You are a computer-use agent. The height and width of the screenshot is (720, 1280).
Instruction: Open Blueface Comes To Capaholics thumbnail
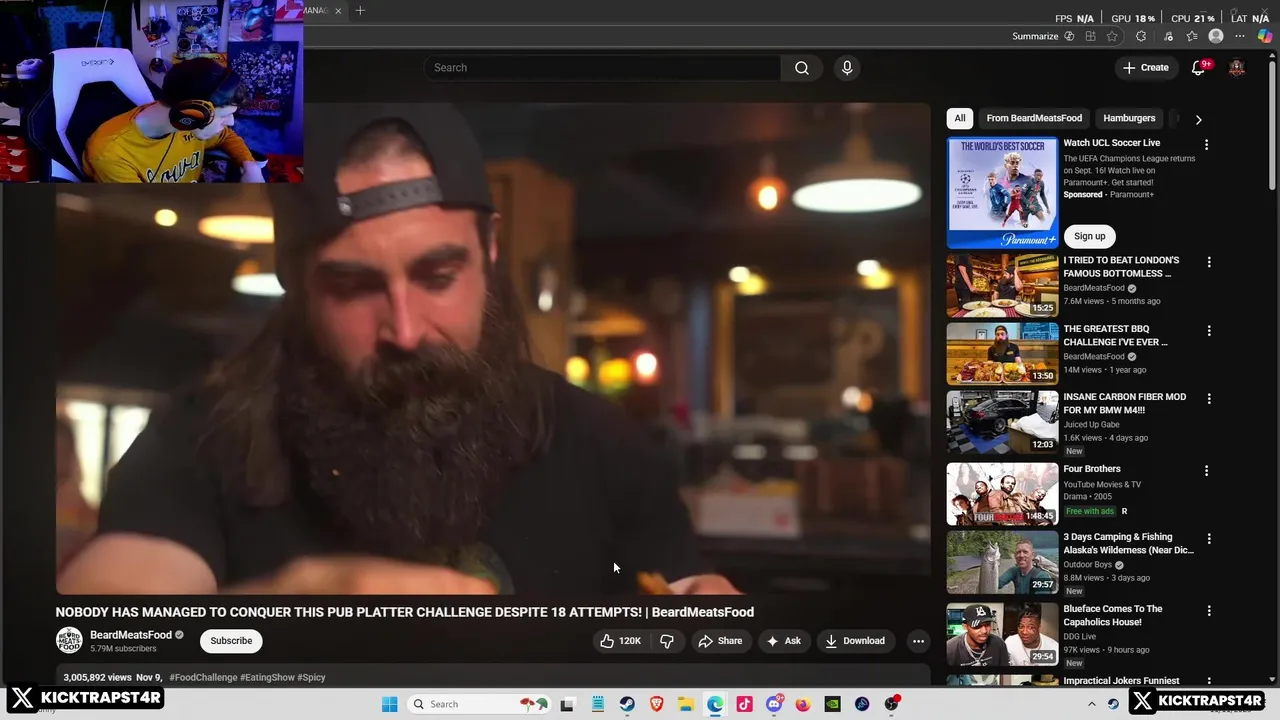click(x=1002, y=633)
